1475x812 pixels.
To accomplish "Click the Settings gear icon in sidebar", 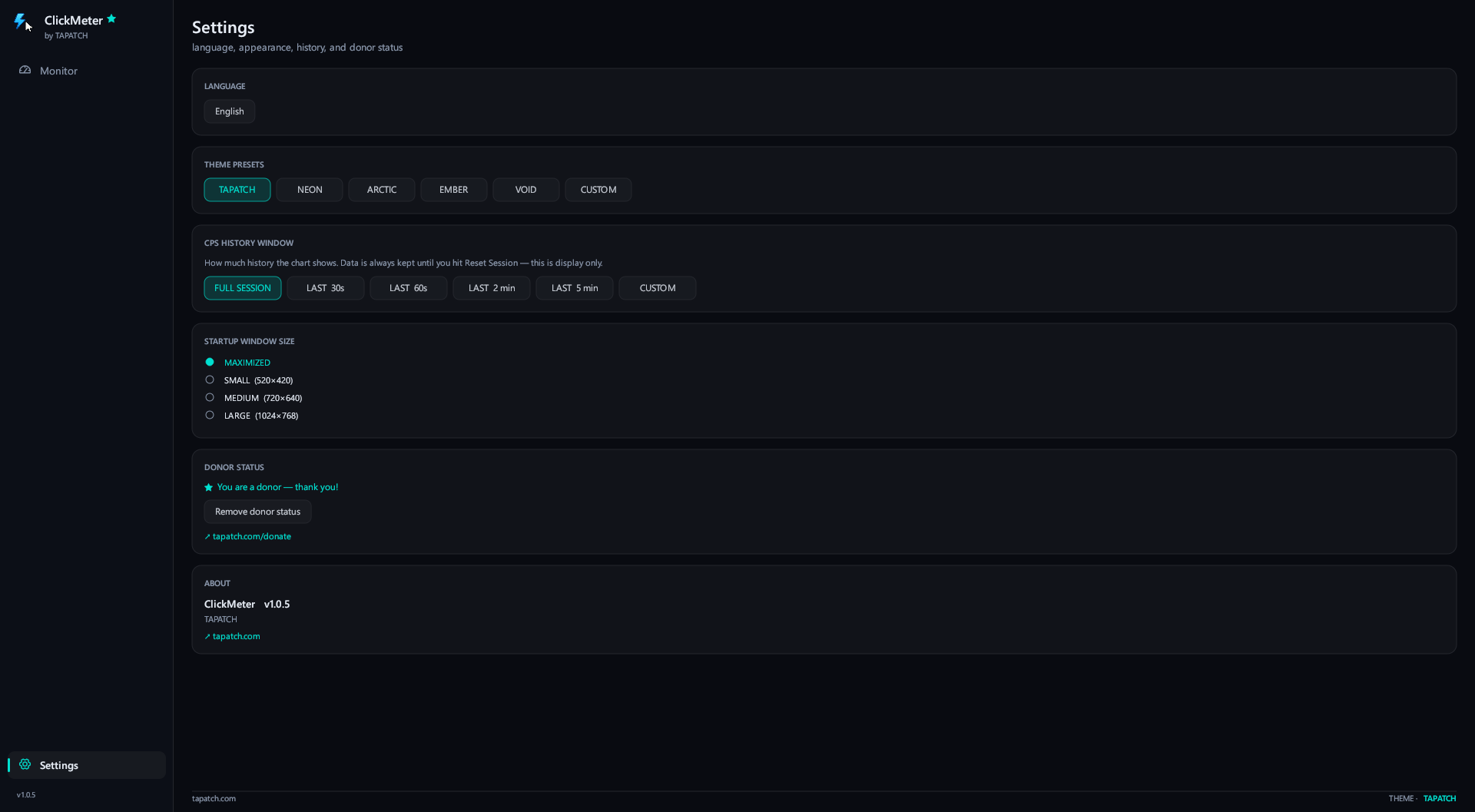I will [25, 764].
